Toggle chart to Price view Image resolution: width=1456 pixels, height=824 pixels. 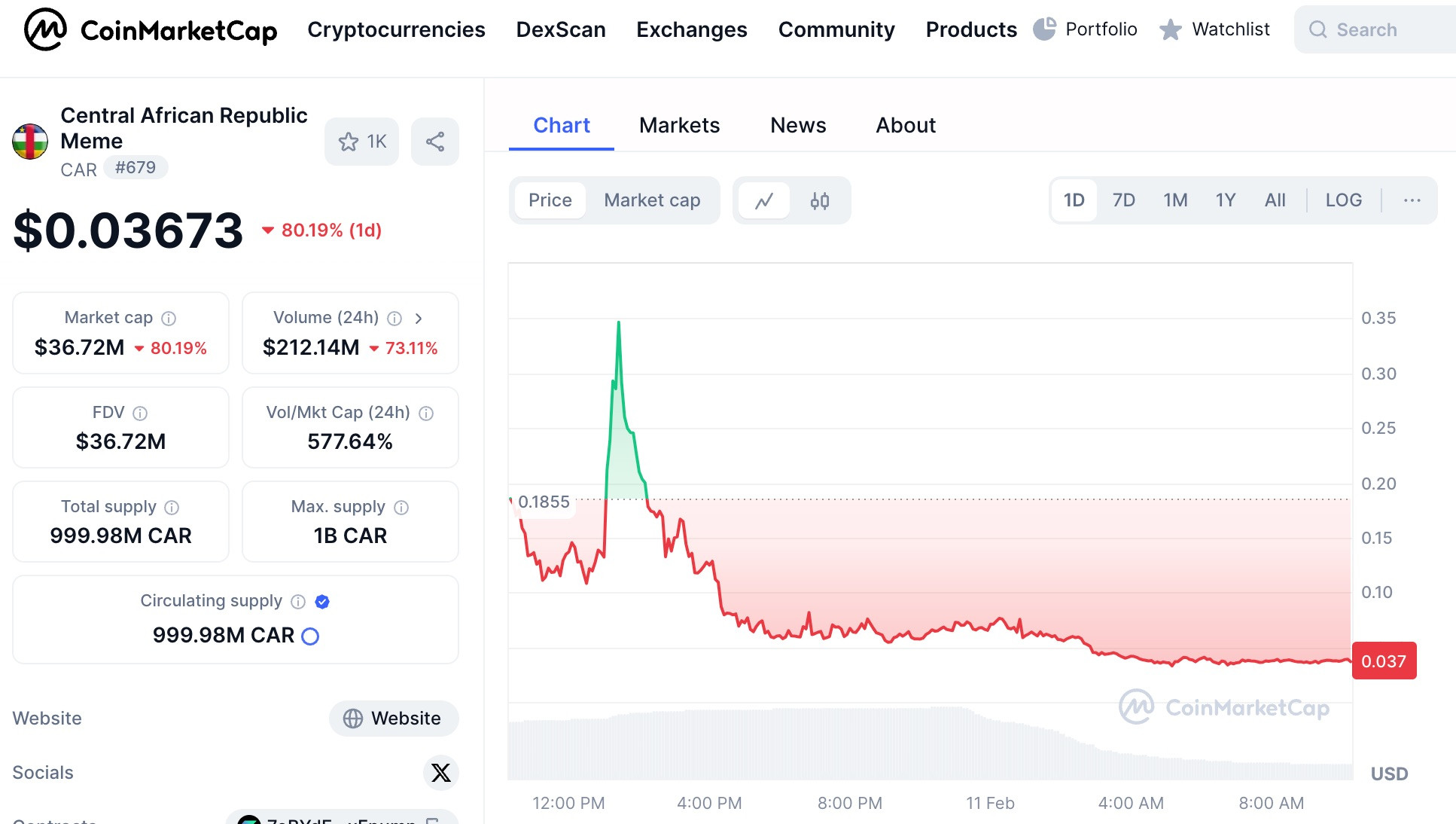[x=550, y=200]
